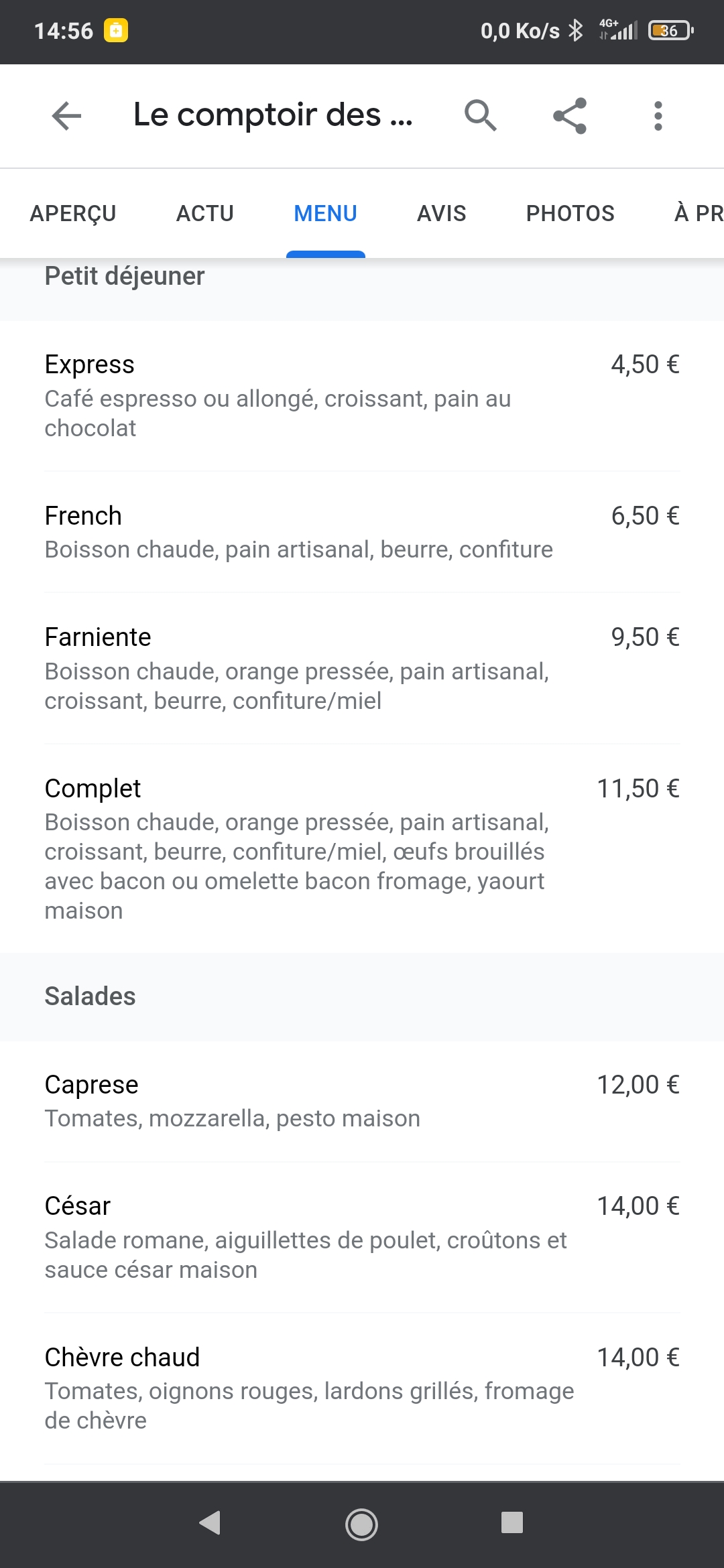Tap the Farniente menu entry

(362, 668)
